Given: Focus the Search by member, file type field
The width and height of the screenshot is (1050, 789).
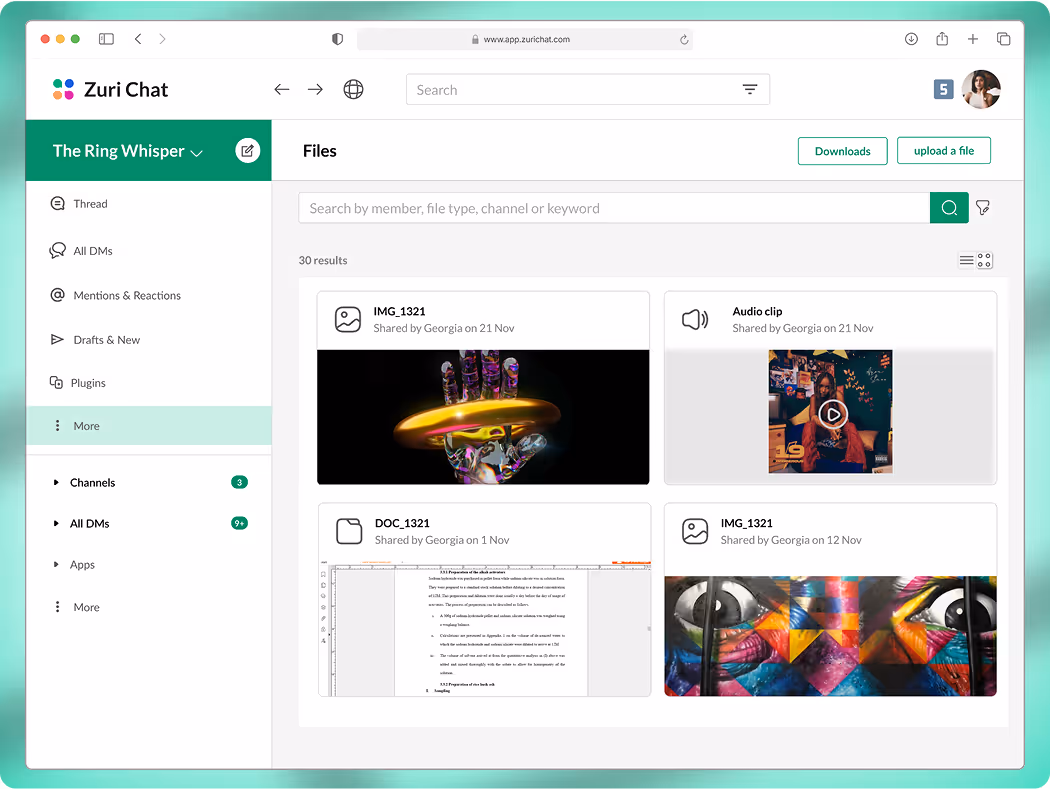Looking at the screenshot, I should pos(614,208).
